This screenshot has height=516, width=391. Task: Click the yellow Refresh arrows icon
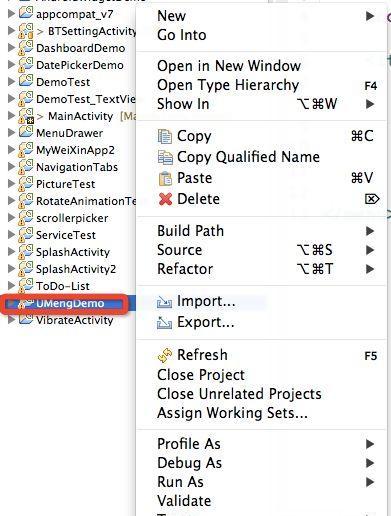coord(165,355)
